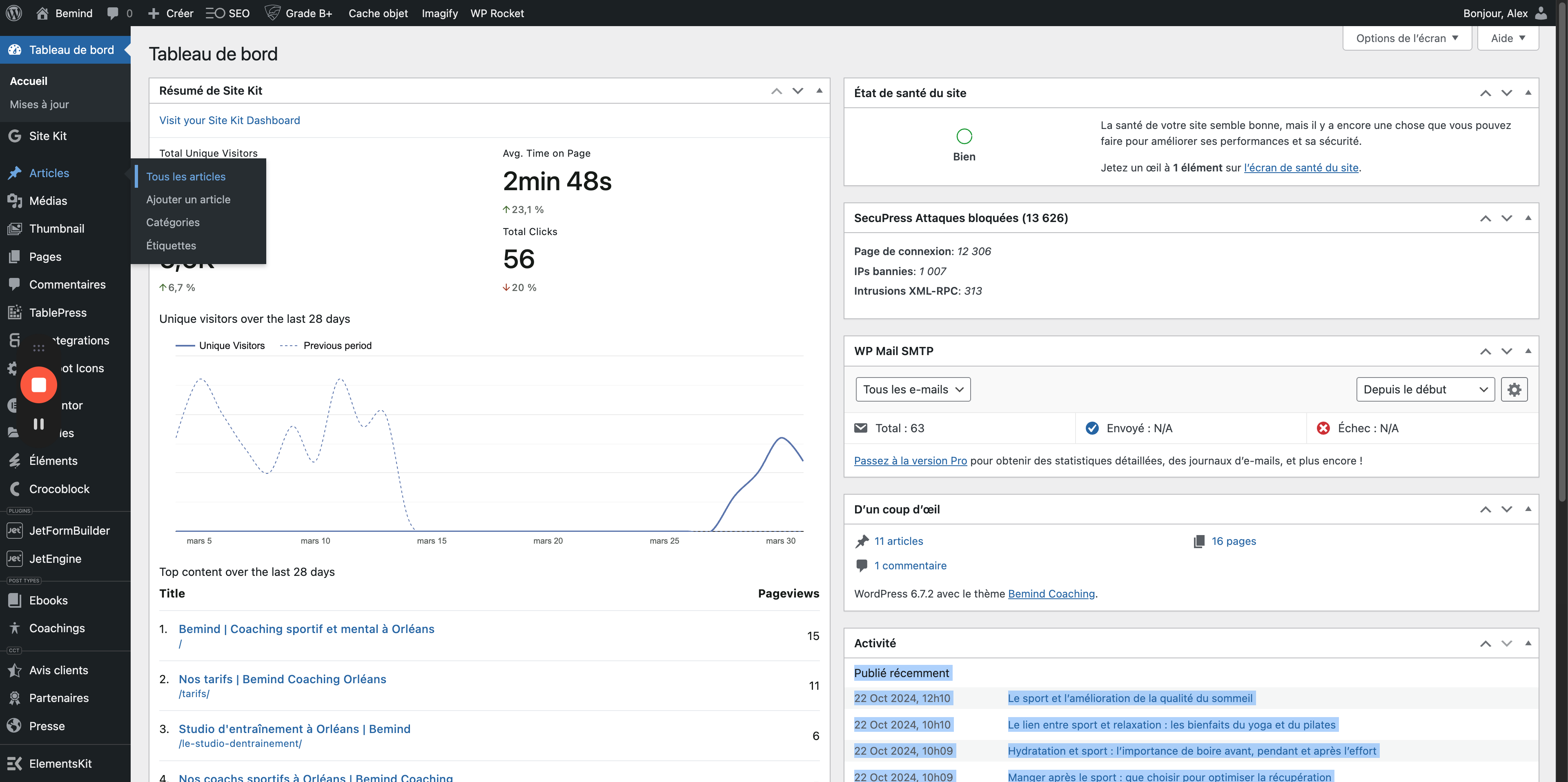Viewport: 1568px width, 782px height.
Task: Open the 11 articles link
Action: 898,541
